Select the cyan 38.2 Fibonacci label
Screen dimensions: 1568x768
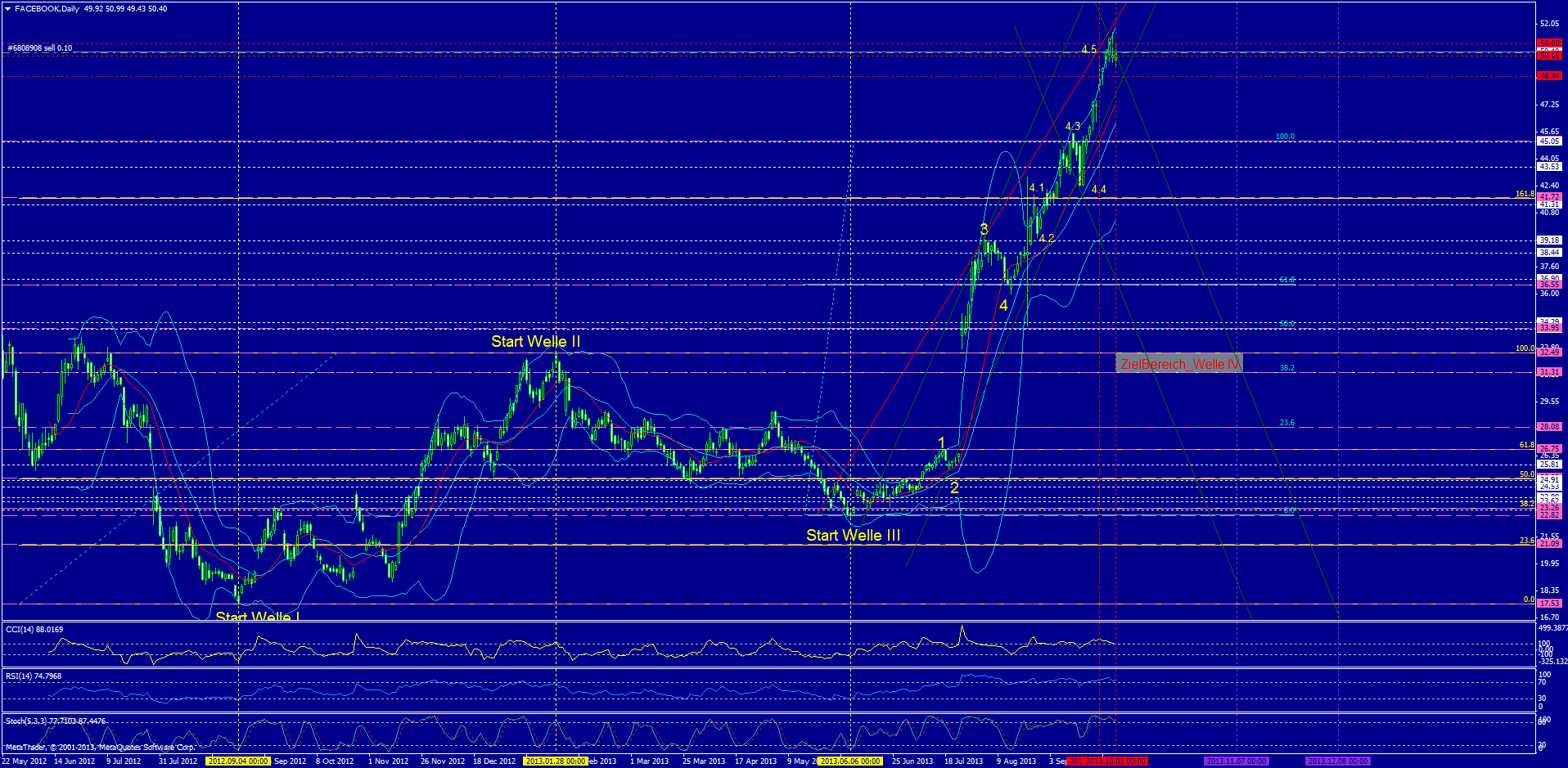click(x=1287, y=368)
